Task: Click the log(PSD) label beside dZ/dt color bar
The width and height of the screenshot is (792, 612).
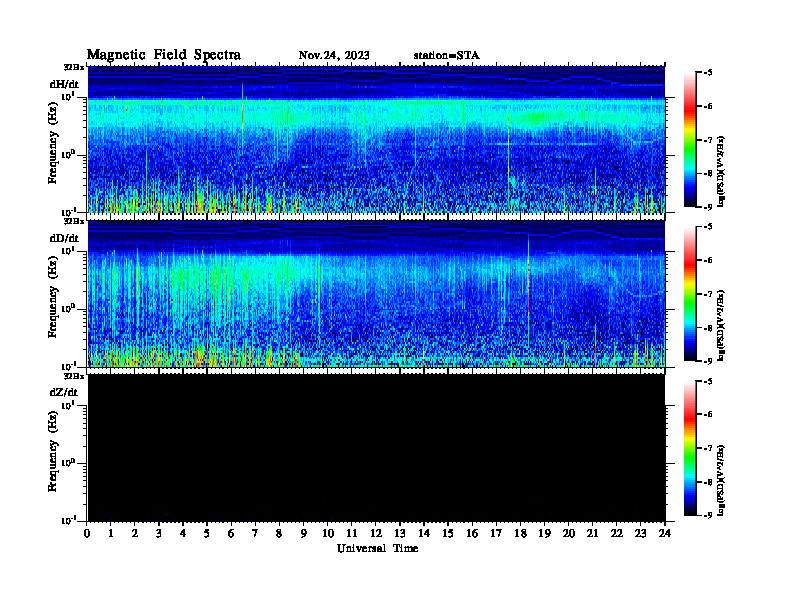Action: click(722, 480)
